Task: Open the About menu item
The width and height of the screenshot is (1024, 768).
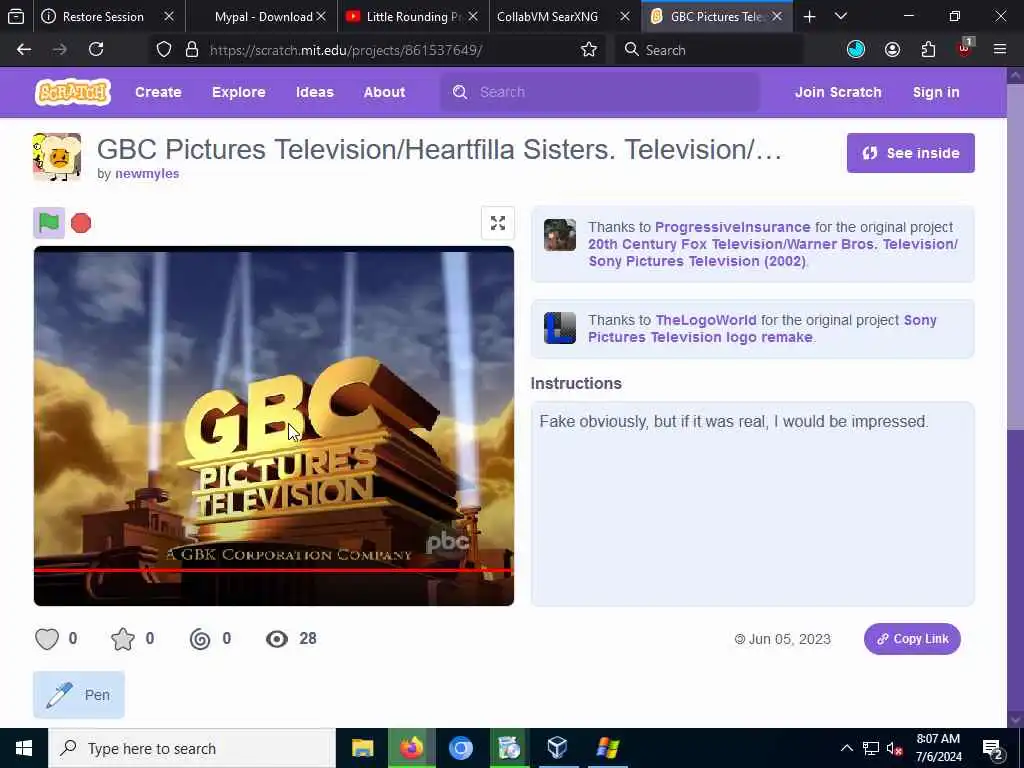Action: click(x=385, y=92)
